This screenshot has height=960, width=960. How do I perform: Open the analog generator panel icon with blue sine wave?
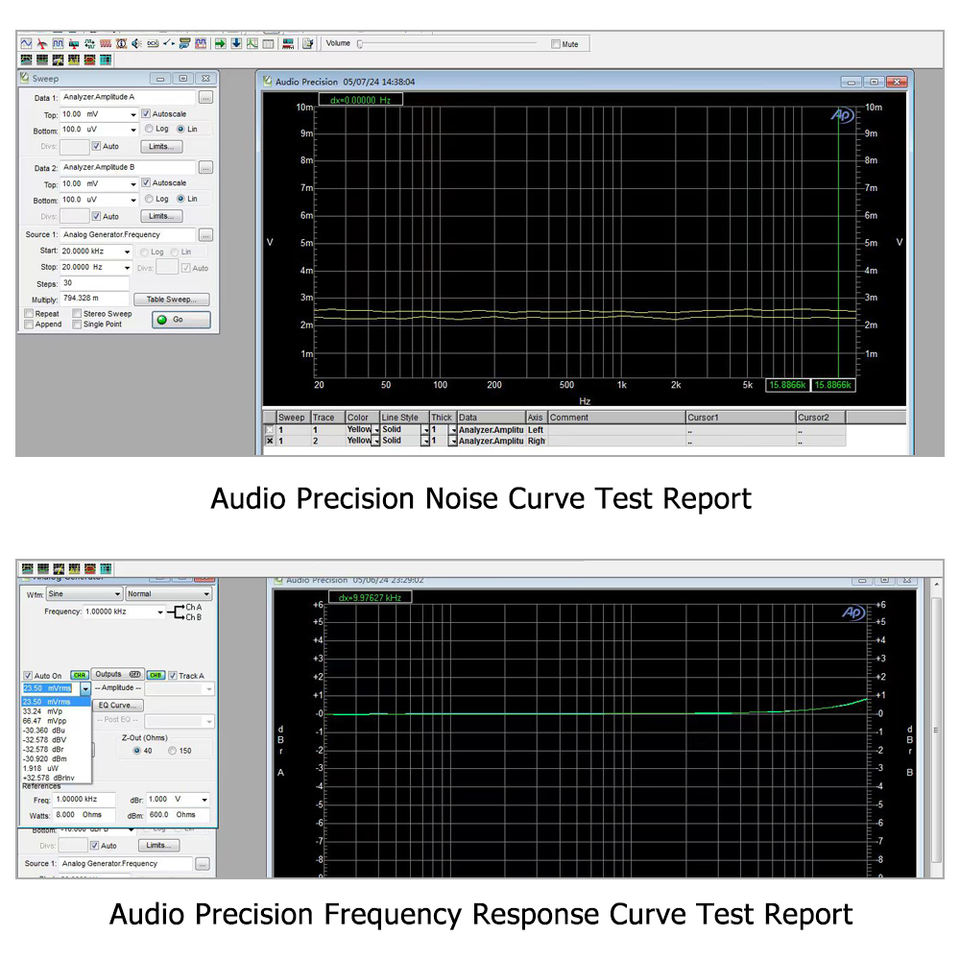tap(26, 43)
